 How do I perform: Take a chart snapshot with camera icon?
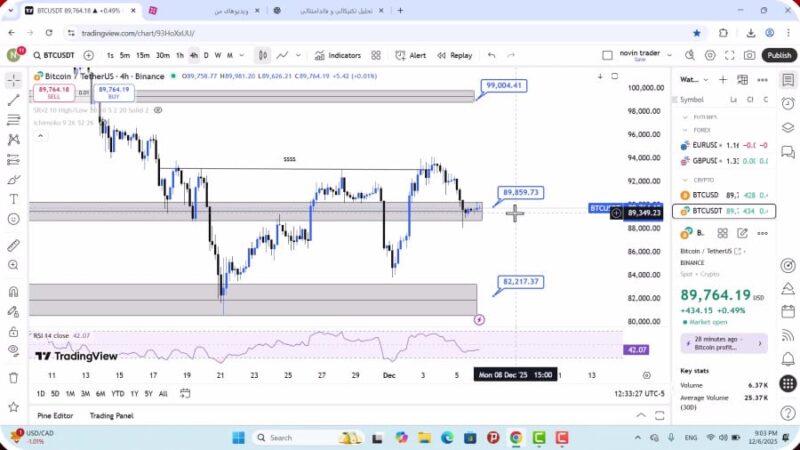pyautogui.click(x=750, y=55)
